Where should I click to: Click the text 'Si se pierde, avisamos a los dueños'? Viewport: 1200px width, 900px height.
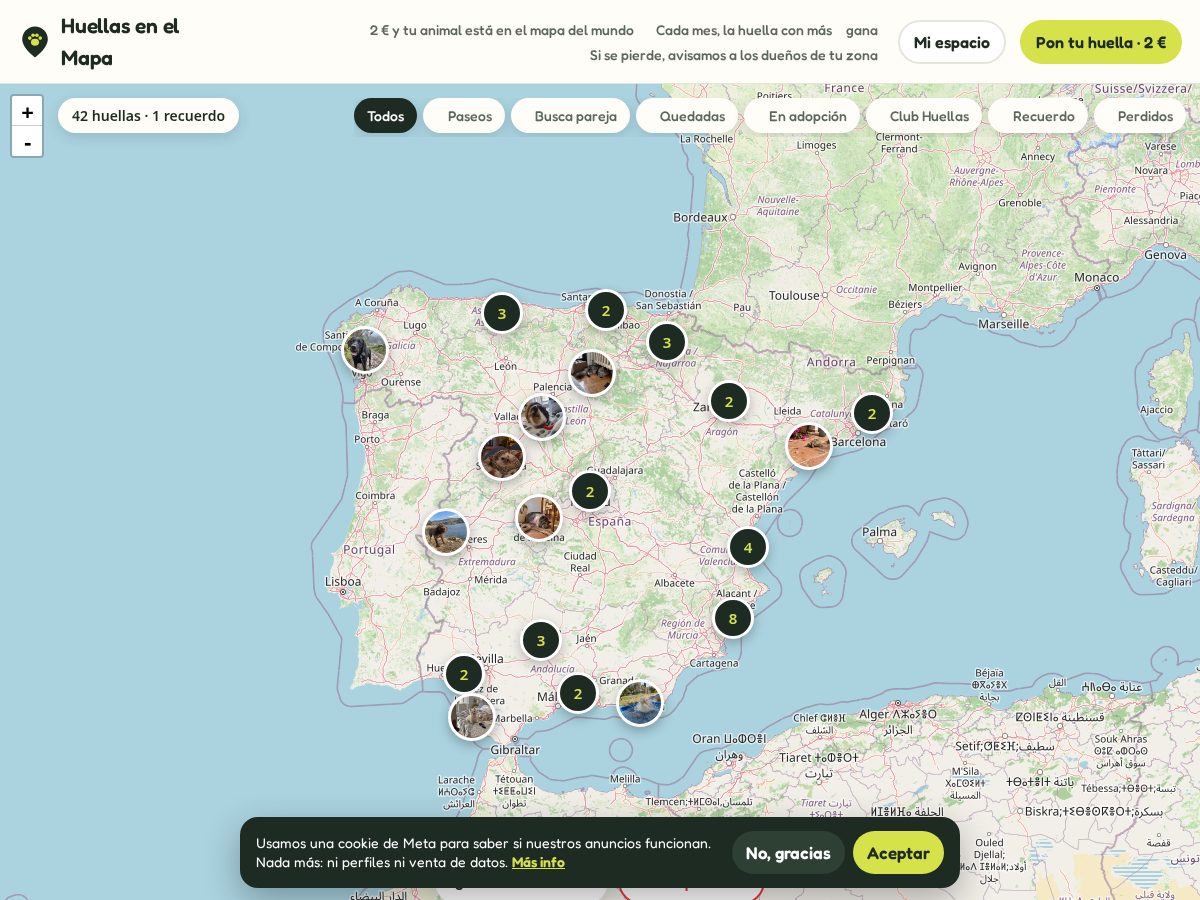pos(734,55)
